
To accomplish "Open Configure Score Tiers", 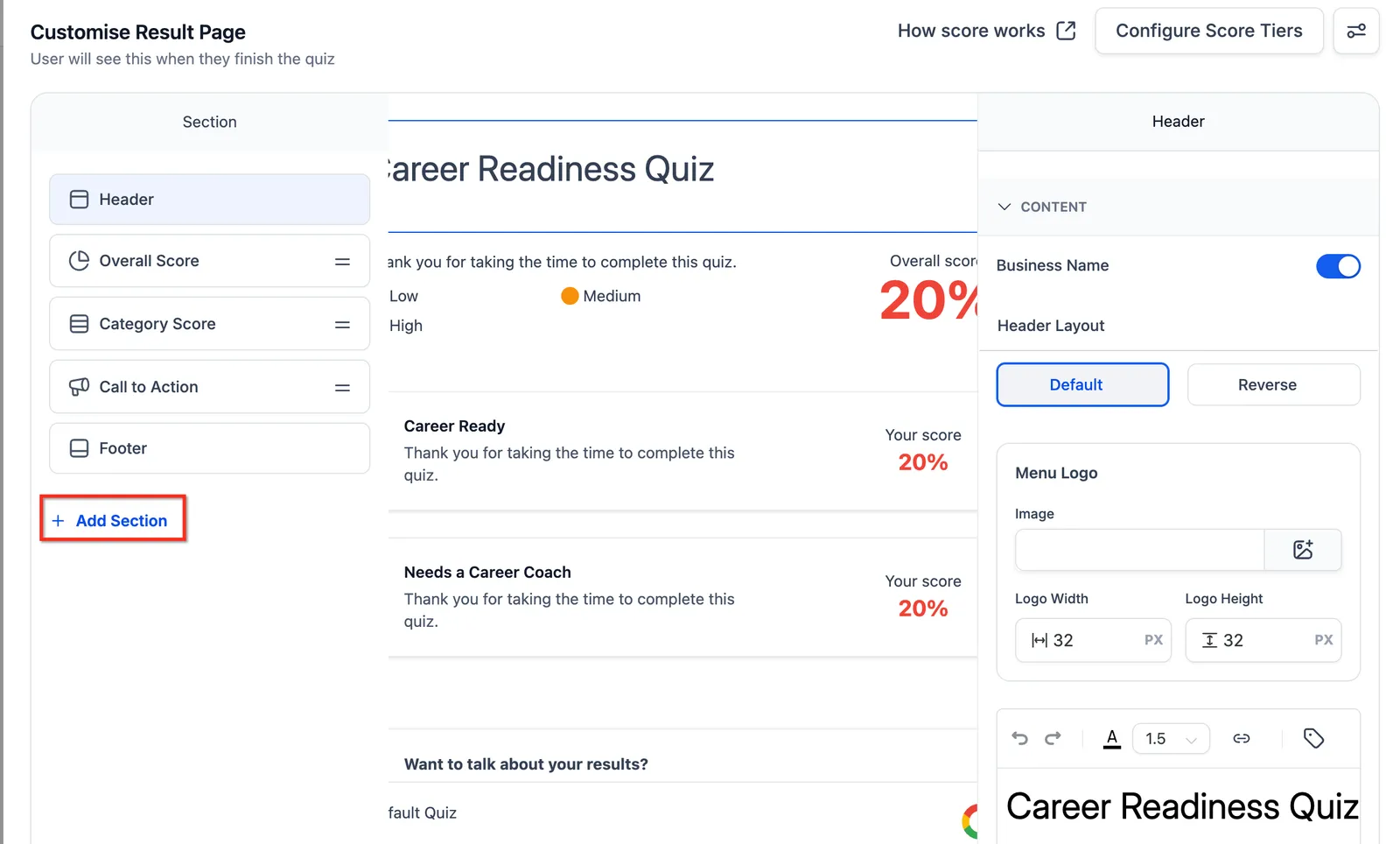I will [x=1208, y=31].
